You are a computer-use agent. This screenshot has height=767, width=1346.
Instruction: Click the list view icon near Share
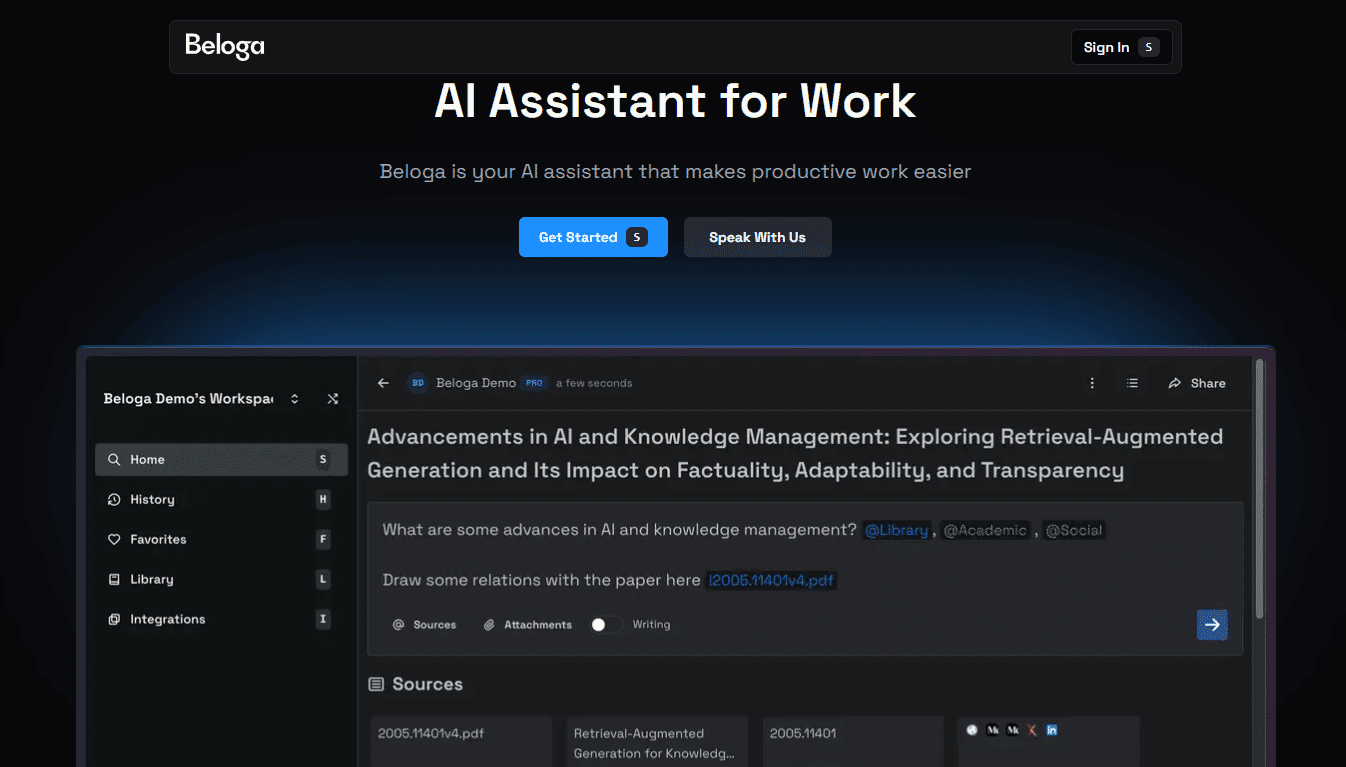pyautogui.click(x=1132, y=383)
